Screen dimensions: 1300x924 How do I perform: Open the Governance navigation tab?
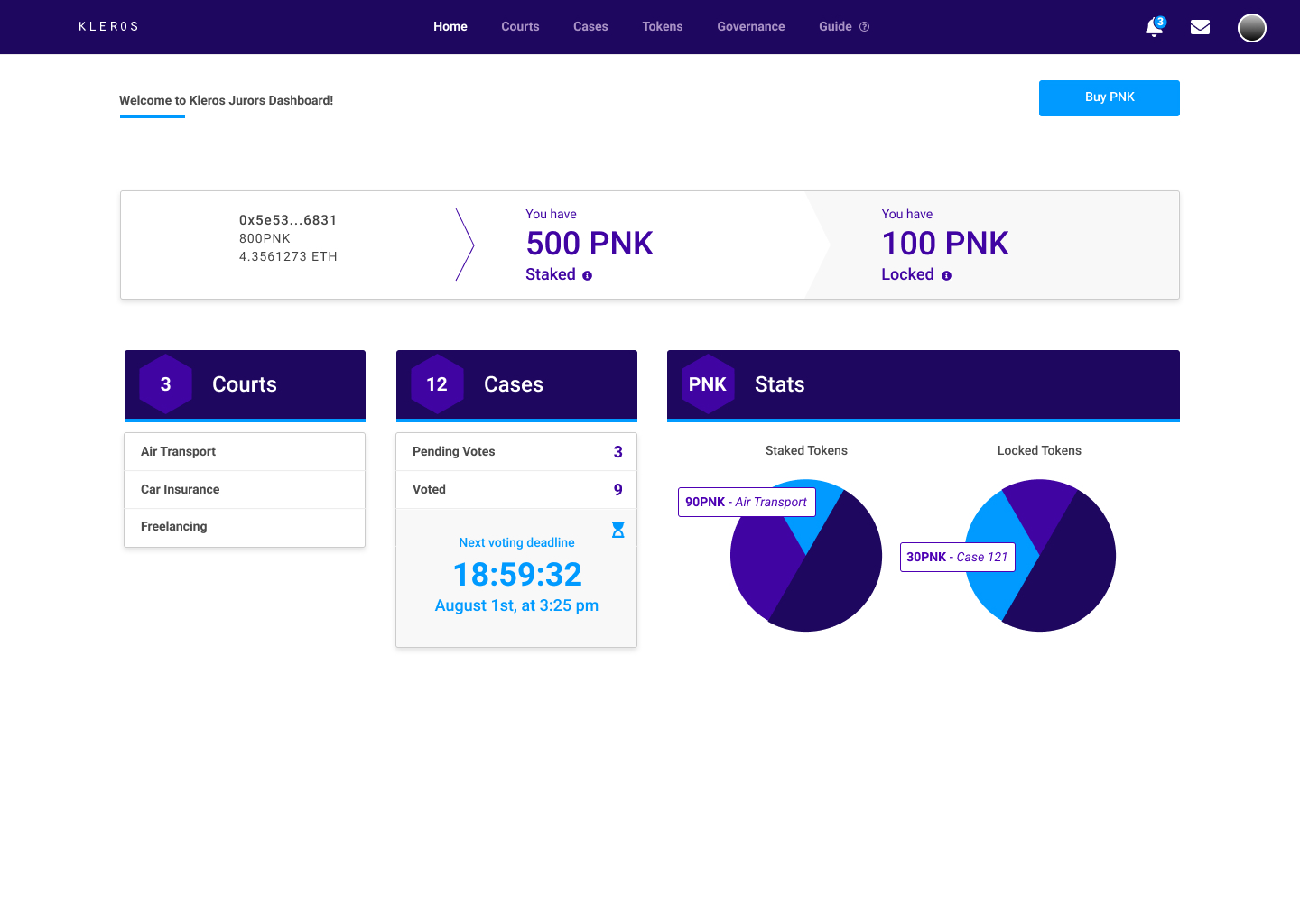751,27
